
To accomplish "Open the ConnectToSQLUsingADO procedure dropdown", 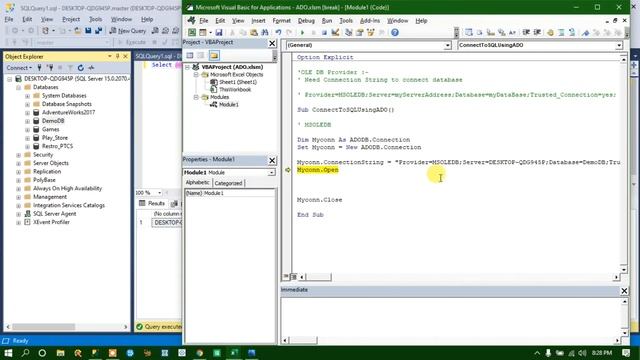I will coord(619,45).
